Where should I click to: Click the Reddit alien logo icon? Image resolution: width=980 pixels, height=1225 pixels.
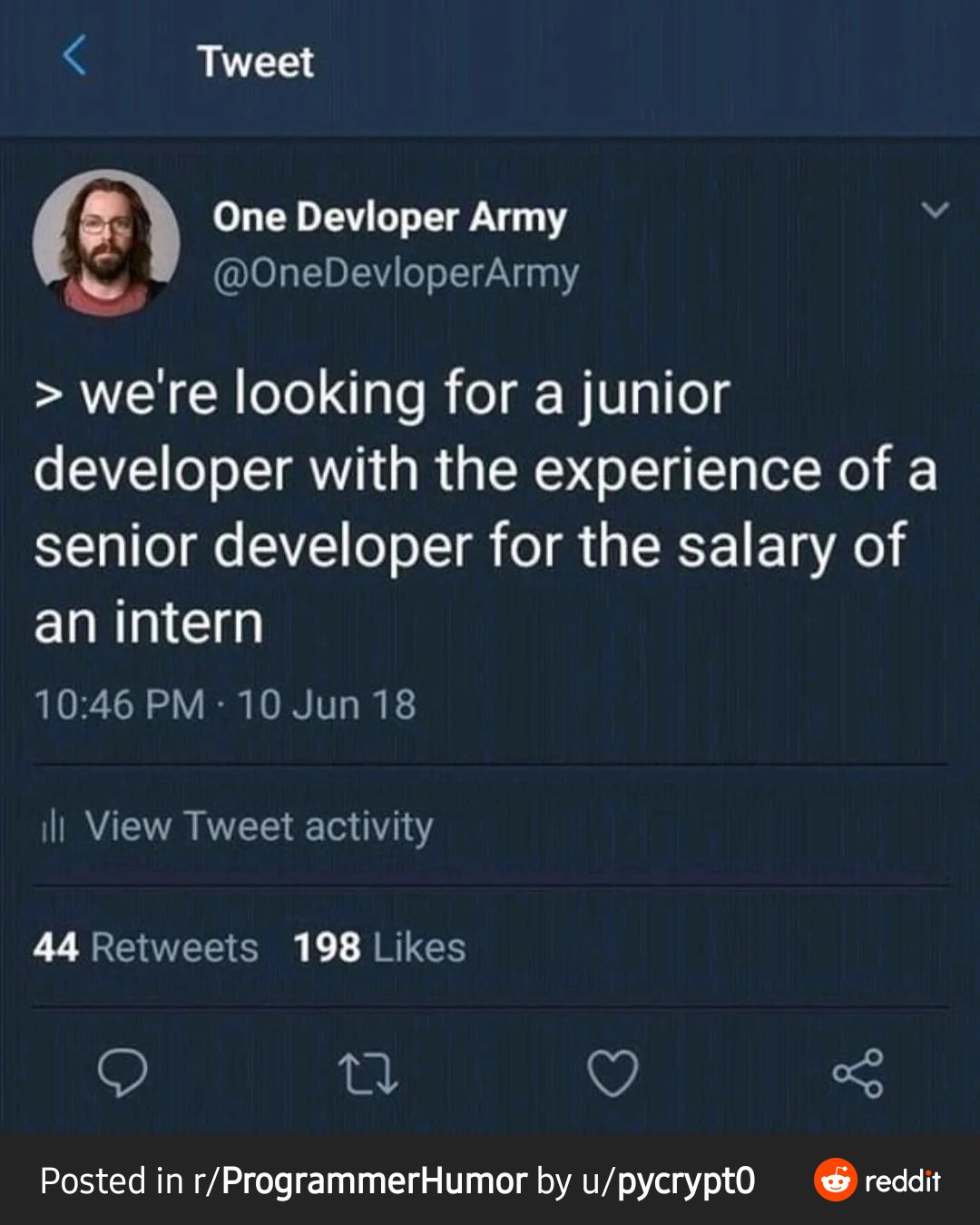(x=835, y=1180)
